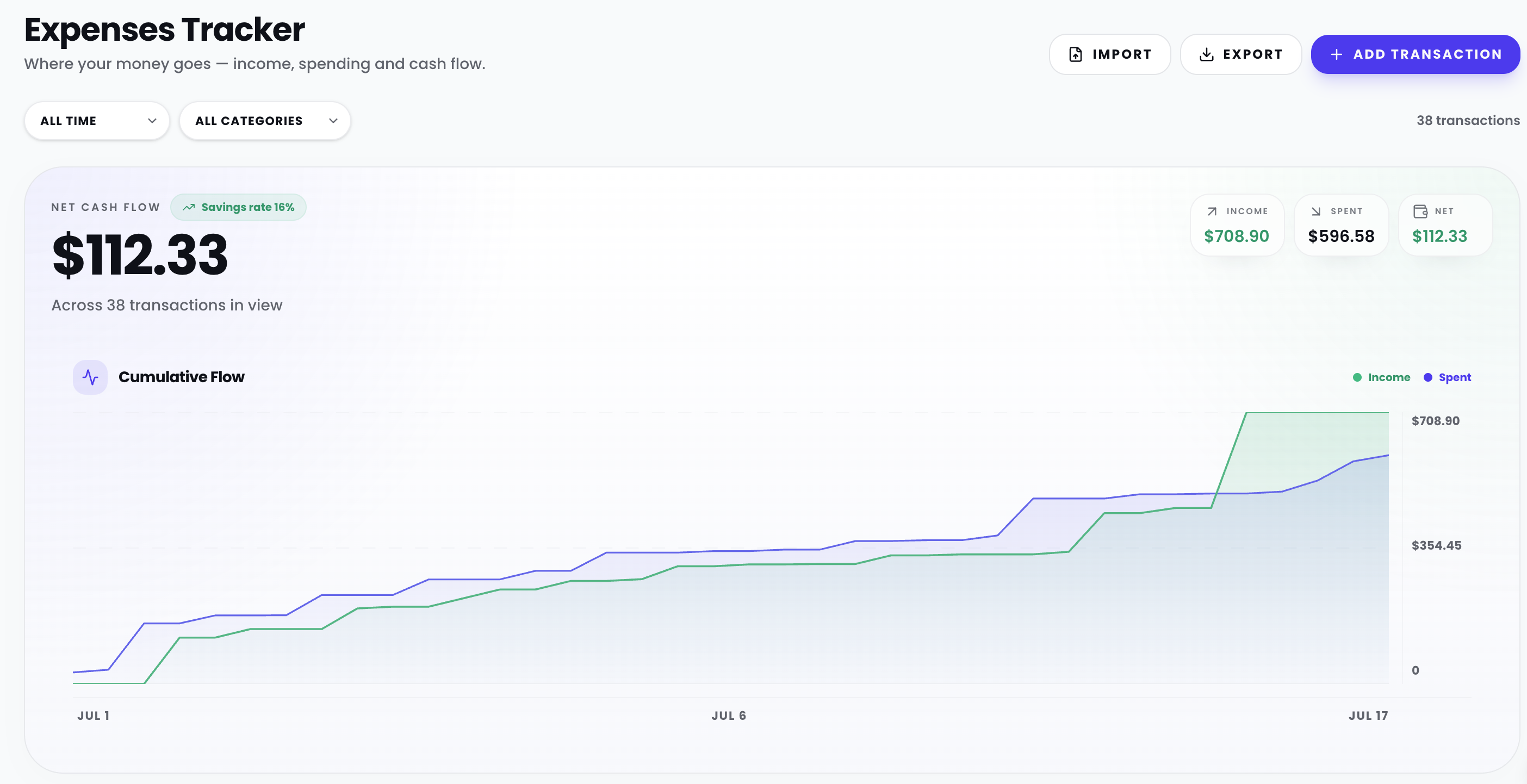Click the $708.90 y-axis label
This screenshot has width=1527, height=784.
pos(1436,421)
